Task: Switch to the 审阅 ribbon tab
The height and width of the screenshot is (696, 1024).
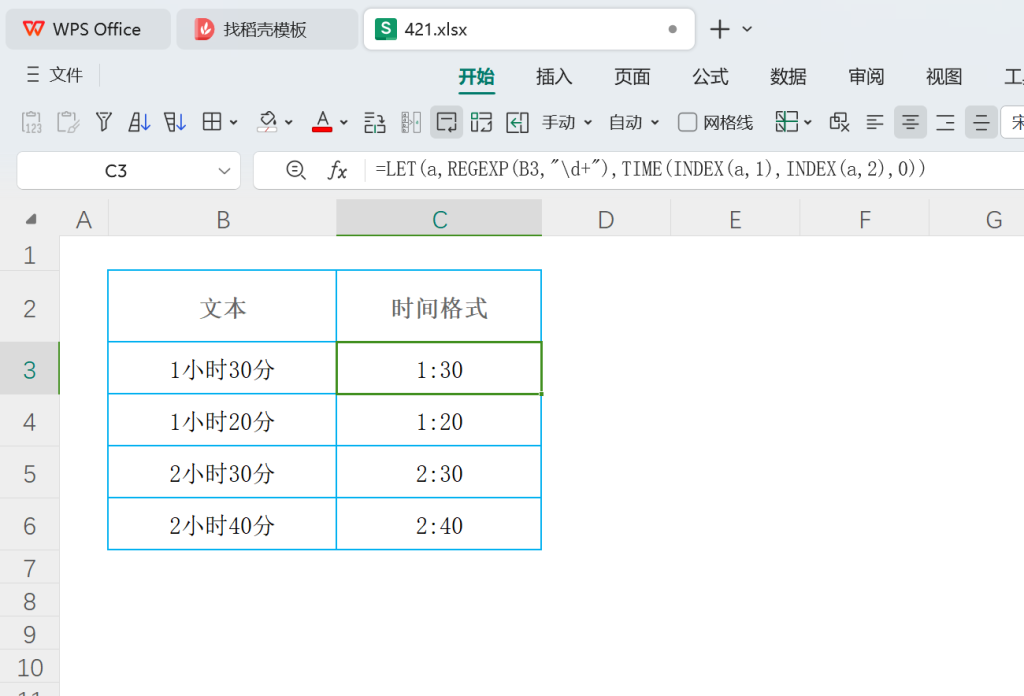Action: pyautogui.click(x=866, y=76)
